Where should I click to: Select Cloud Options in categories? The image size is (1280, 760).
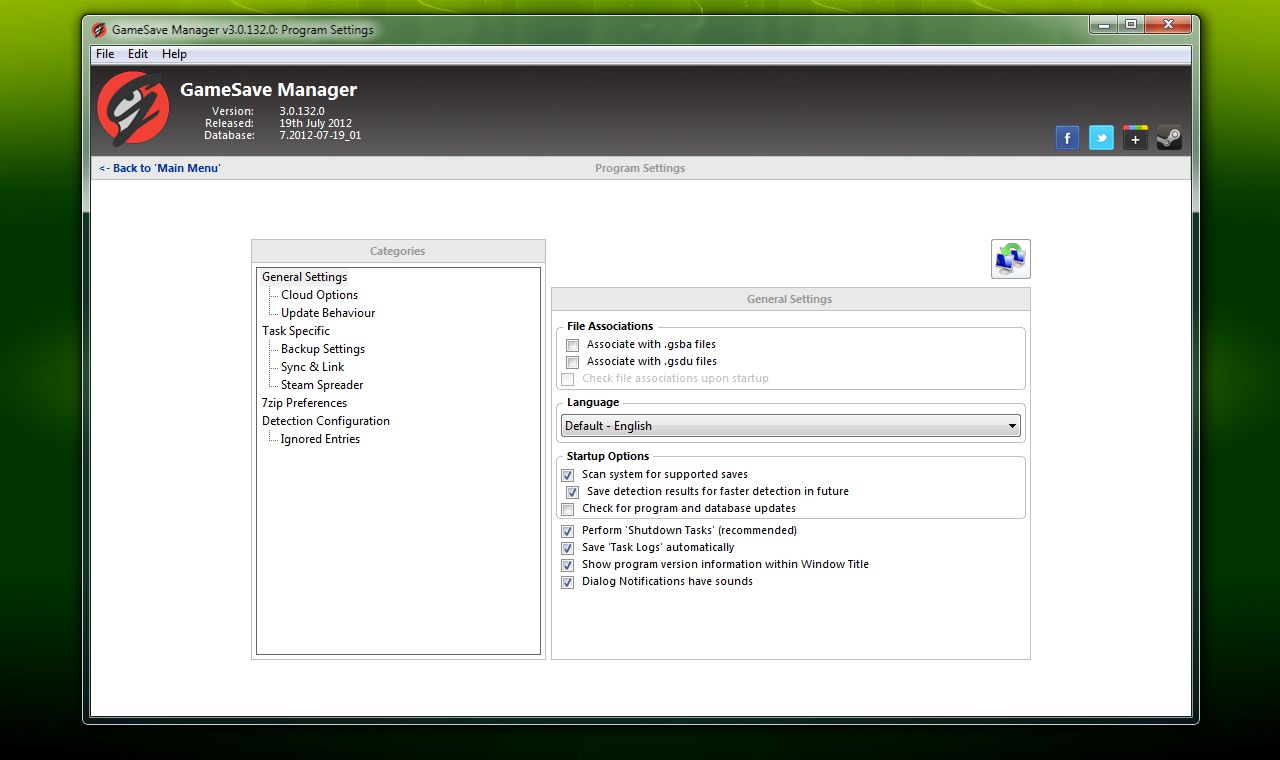click(x=319, y=295)
